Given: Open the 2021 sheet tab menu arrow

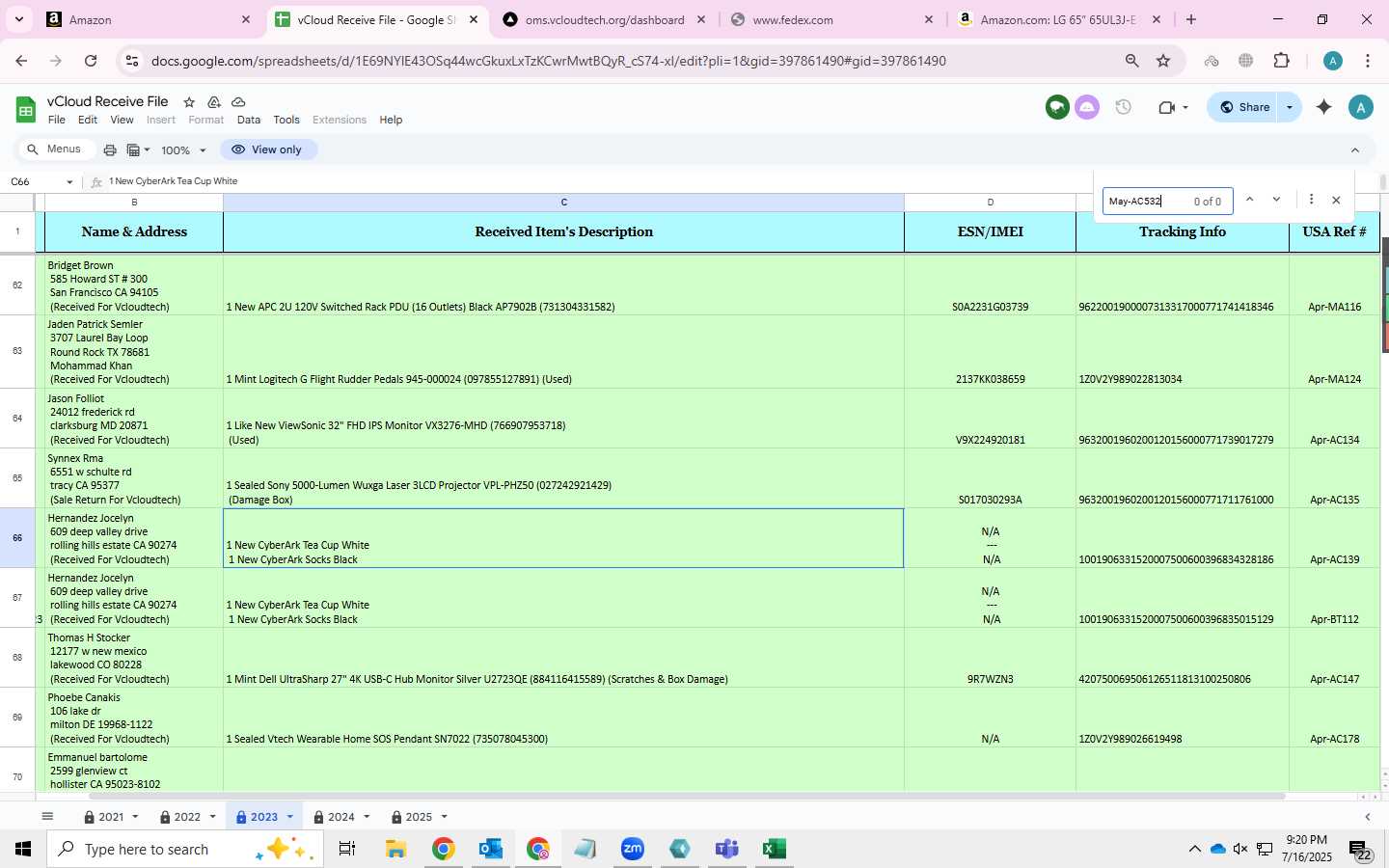Looking at the screenshot, I should (135, 817).
